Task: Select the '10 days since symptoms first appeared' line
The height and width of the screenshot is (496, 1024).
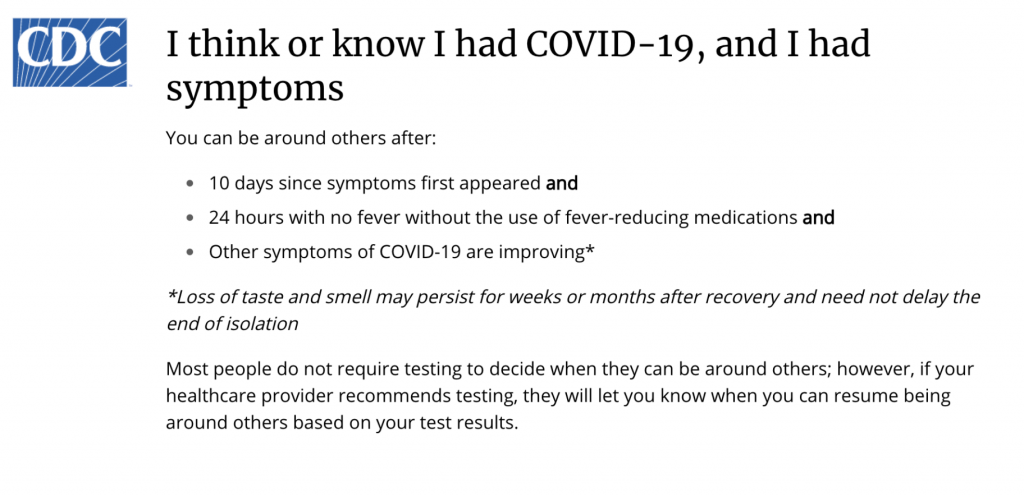Action: [x=375, y=184]
